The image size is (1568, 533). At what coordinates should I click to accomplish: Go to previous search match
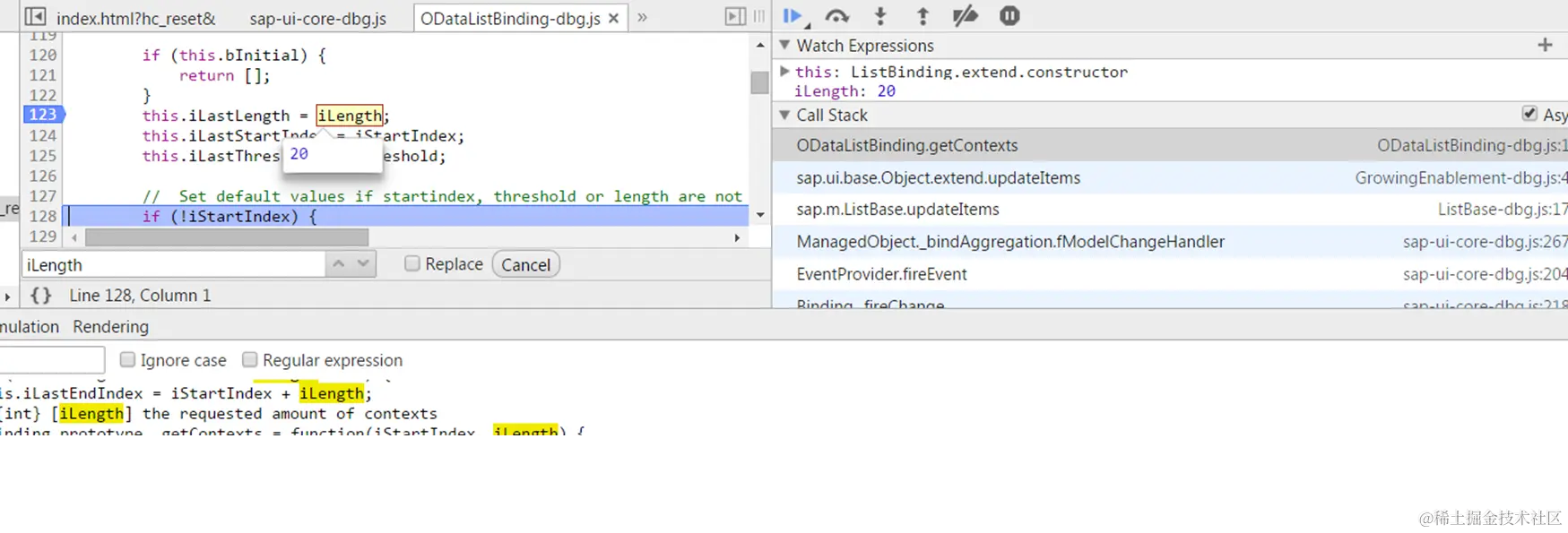[x=338, y=264]
